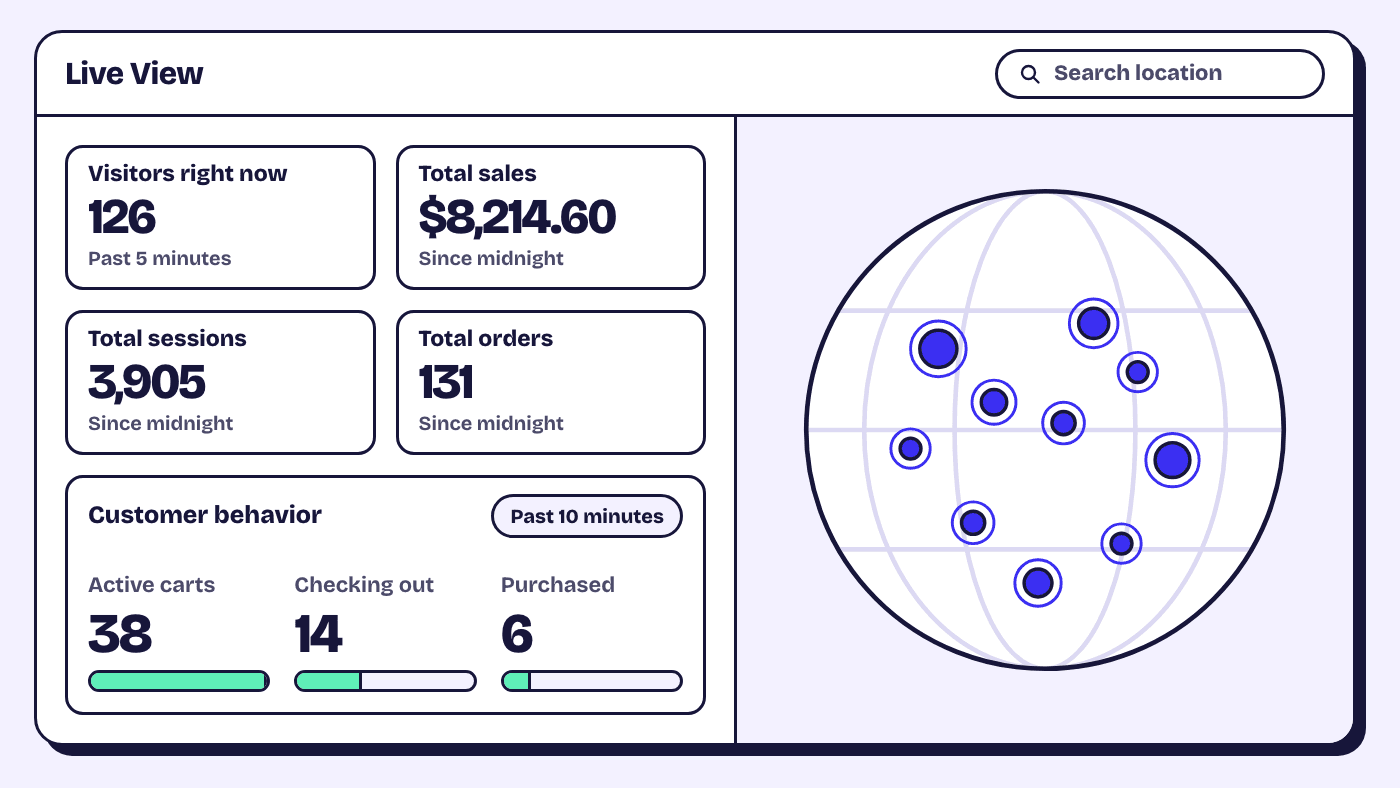Select the Active carts progress bar

click(179, 681)
